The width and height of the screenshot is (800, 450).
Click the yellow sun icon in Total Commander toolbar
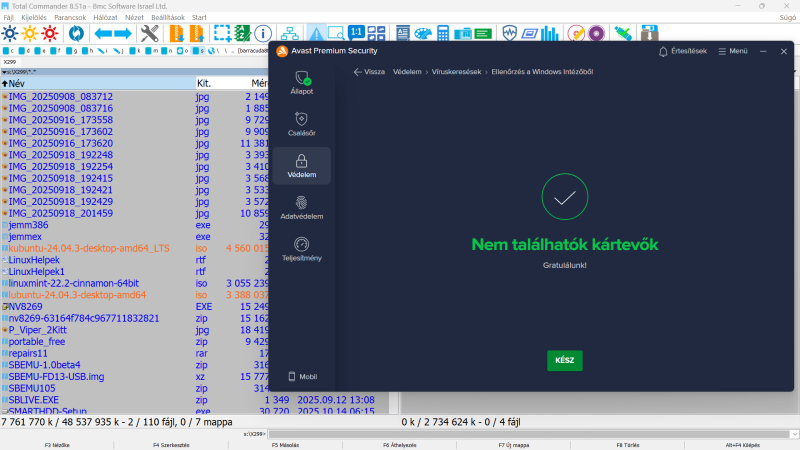click(x=30, y=34)
